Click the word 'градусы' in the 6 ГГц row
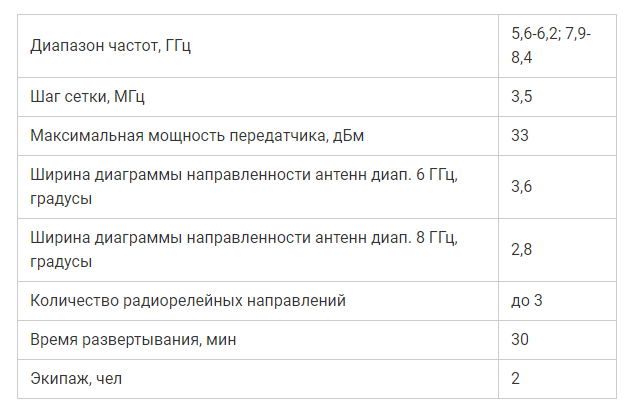626x411 pixels. coord(62,199)
